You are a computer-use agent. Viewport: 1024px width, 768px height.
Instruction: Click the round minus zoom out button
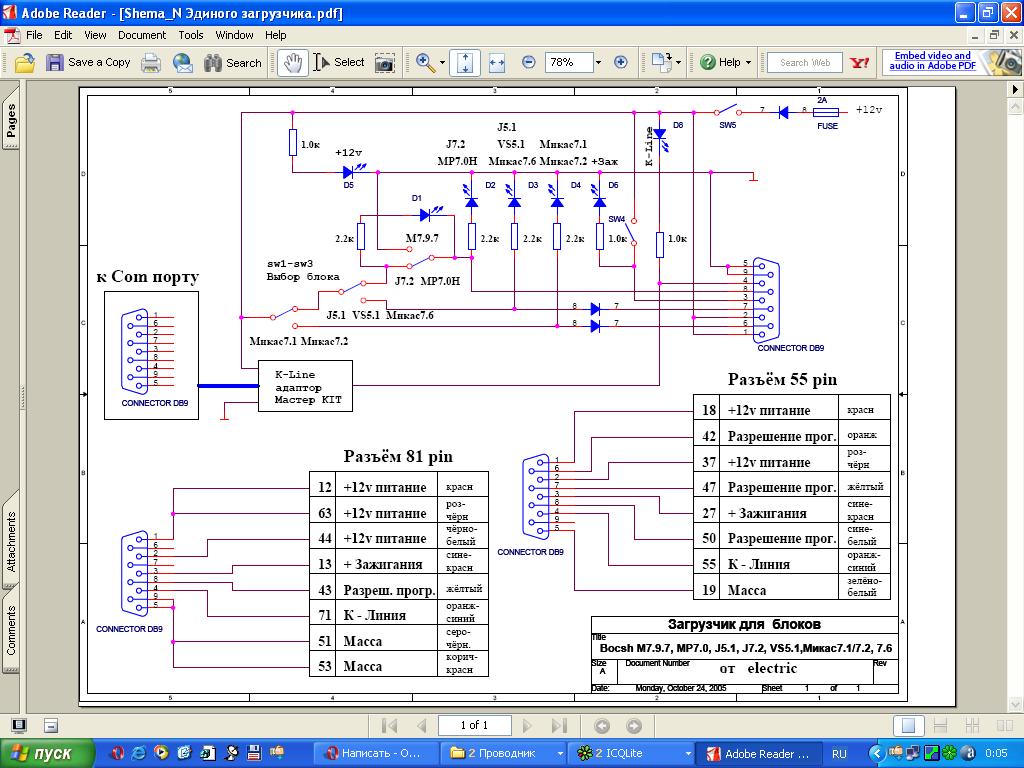528,63
